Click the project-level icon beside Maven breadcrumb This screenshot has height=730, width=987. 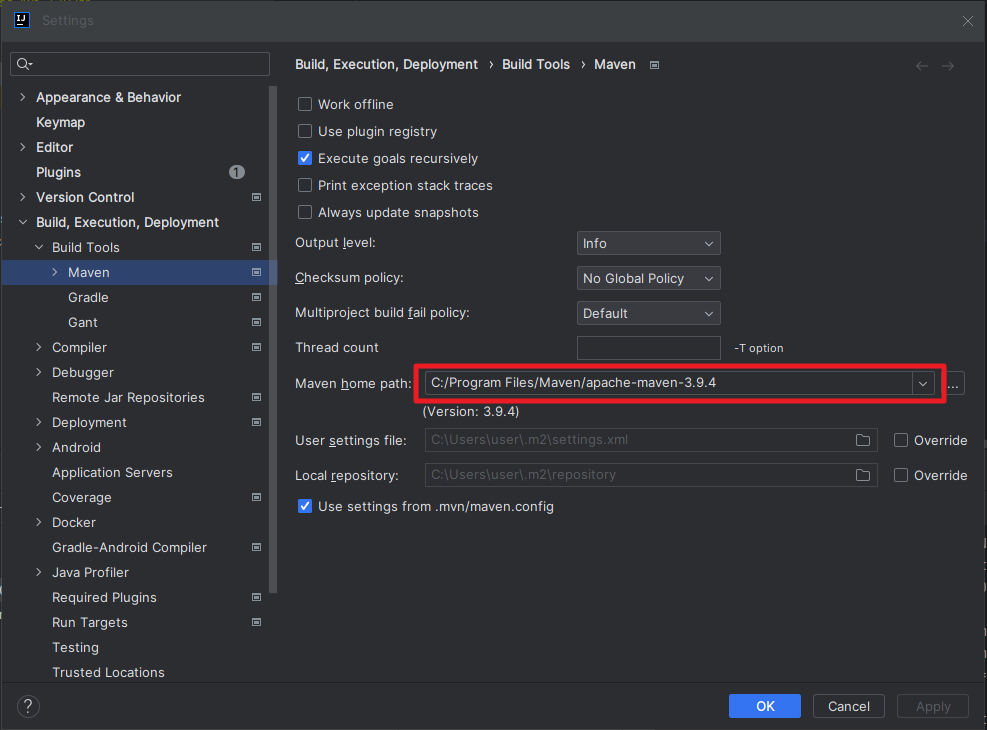(655, 65)
